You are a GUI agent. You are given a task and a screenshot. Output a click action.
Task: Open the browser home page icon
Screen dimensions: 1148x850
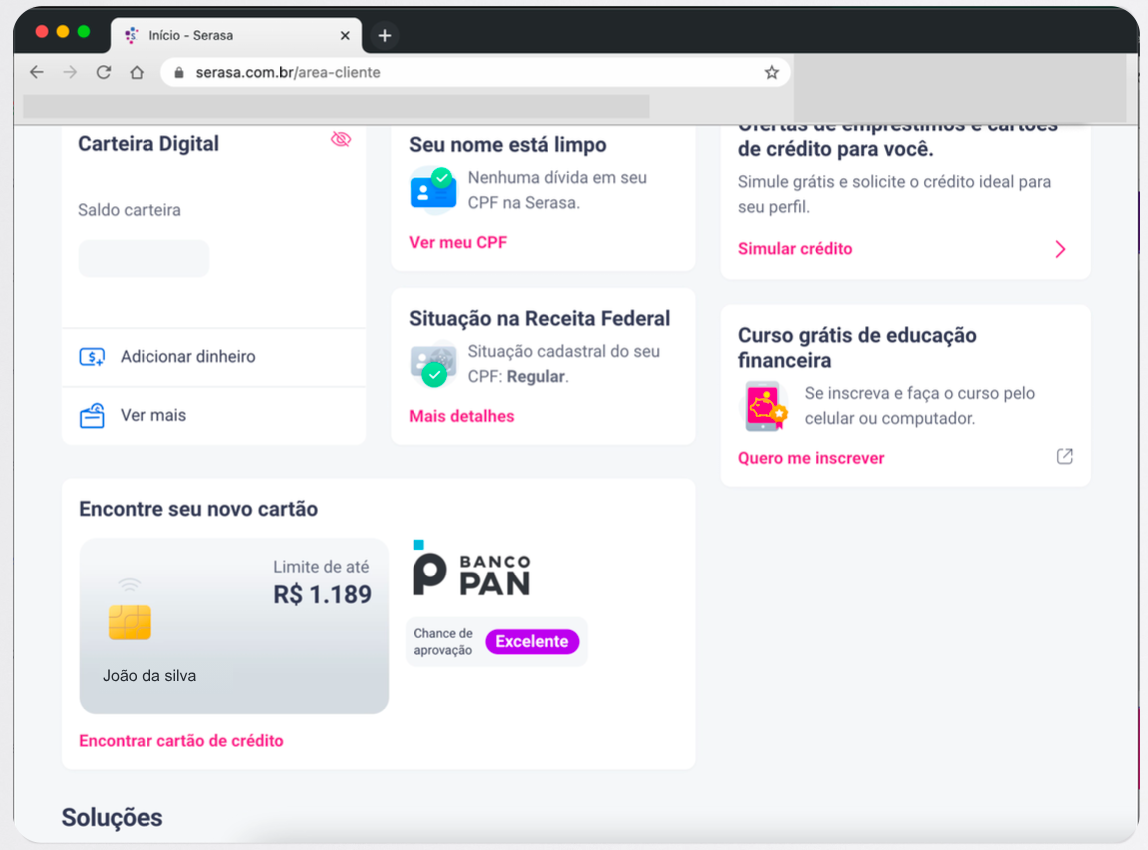[x=137, y=72]
